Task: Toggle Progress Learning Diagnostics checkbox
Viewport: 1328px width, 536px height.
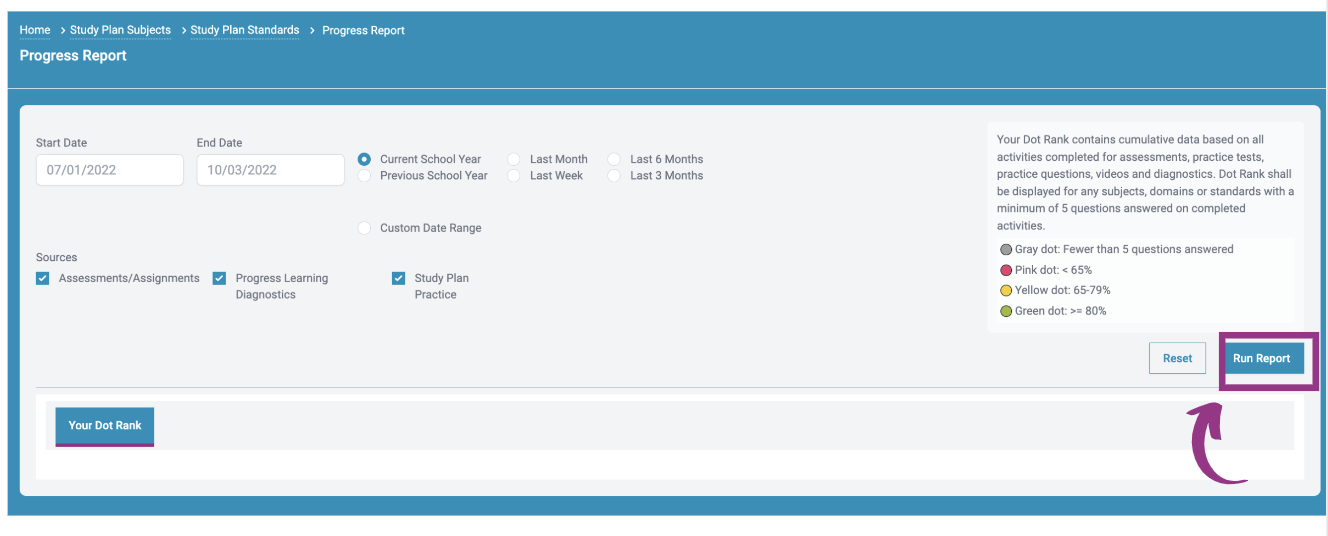Action: point(219,278)
